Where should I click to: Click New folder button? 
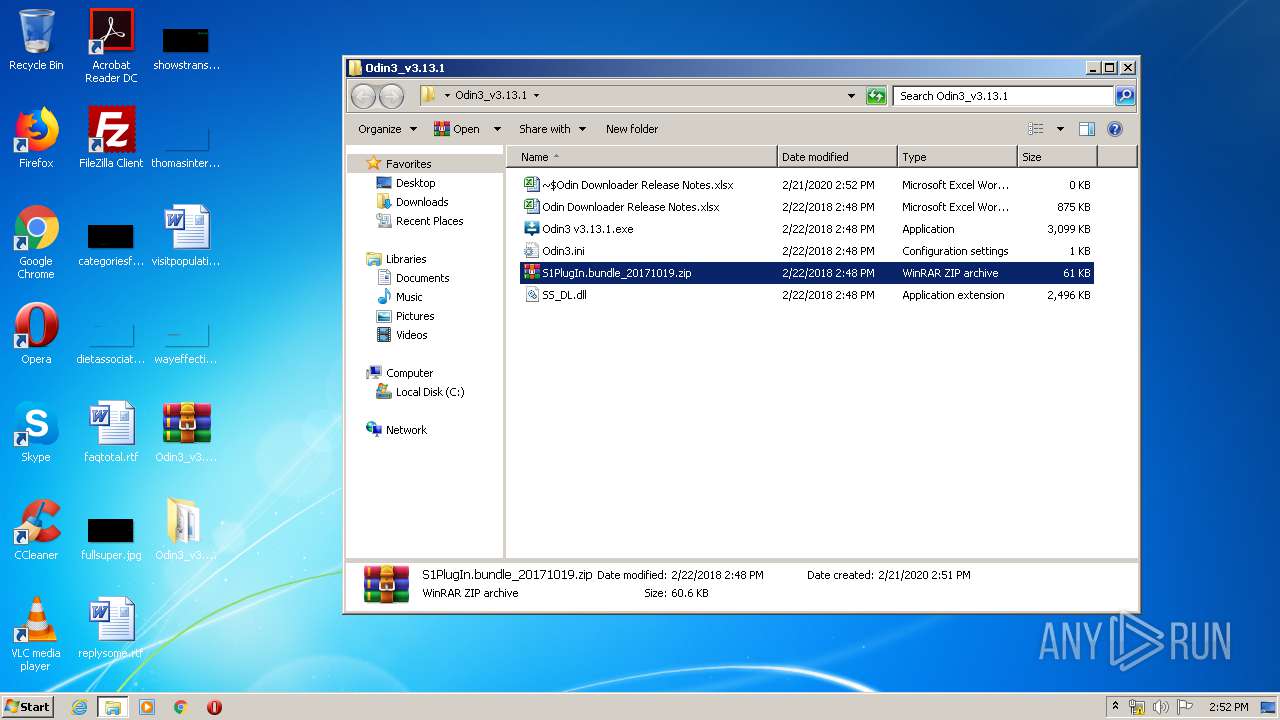point(632,129)
